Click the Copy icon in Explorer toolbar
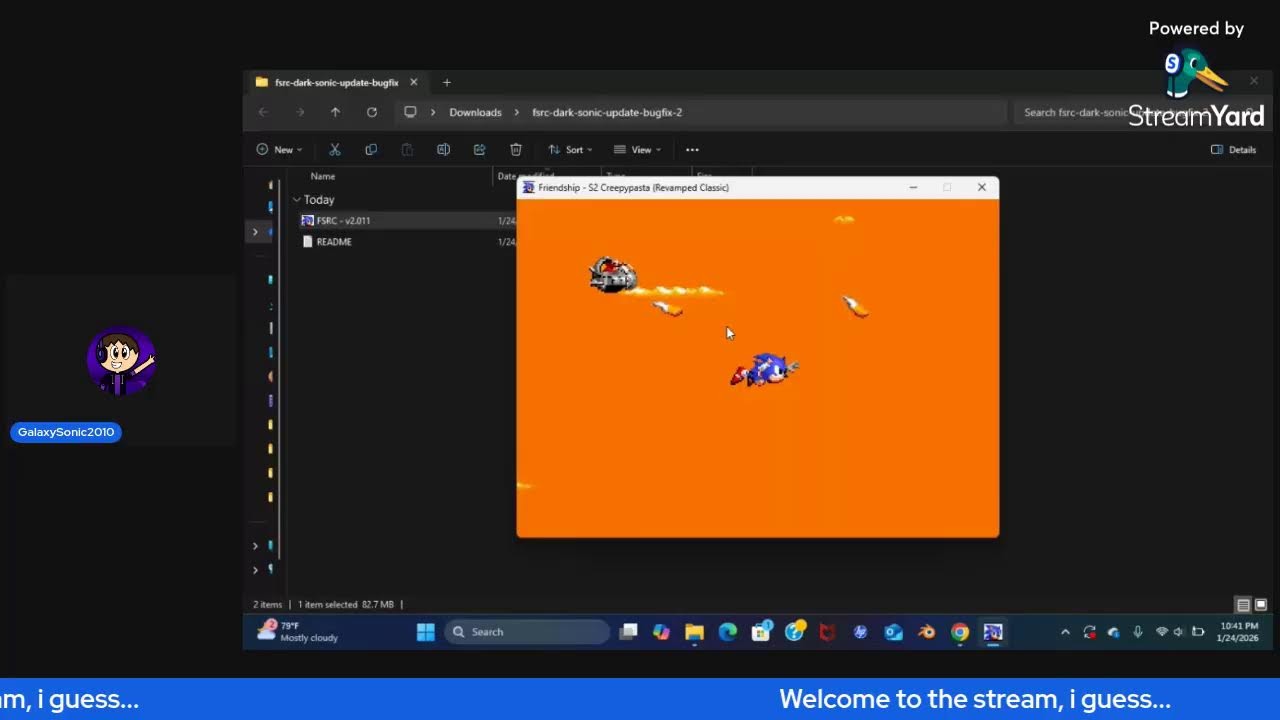The height and width of the screenshot is (720, 1280). (x=371, y=150)
